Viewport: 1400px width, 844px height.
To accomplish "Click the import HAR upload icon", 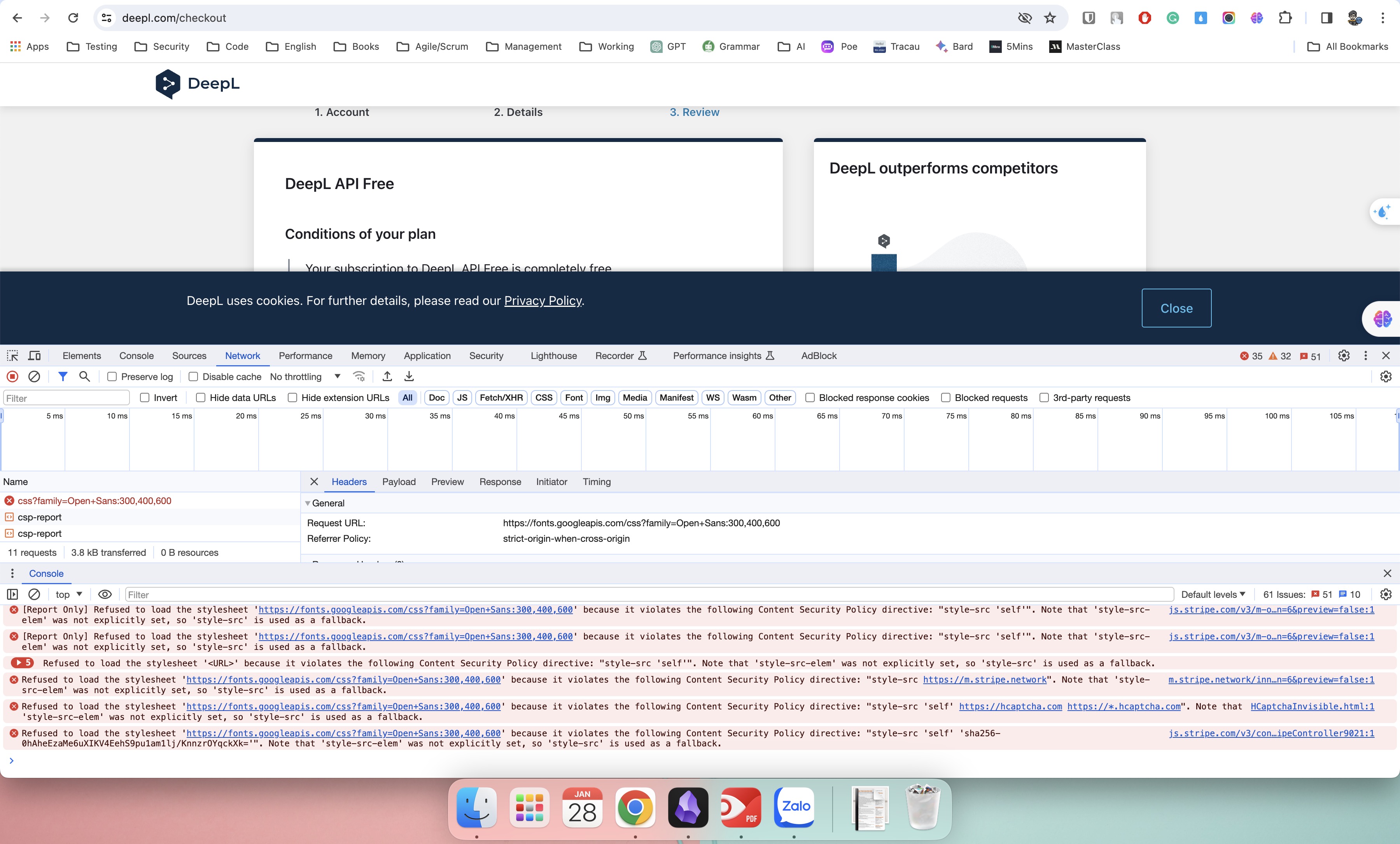I will coord(387,377).
